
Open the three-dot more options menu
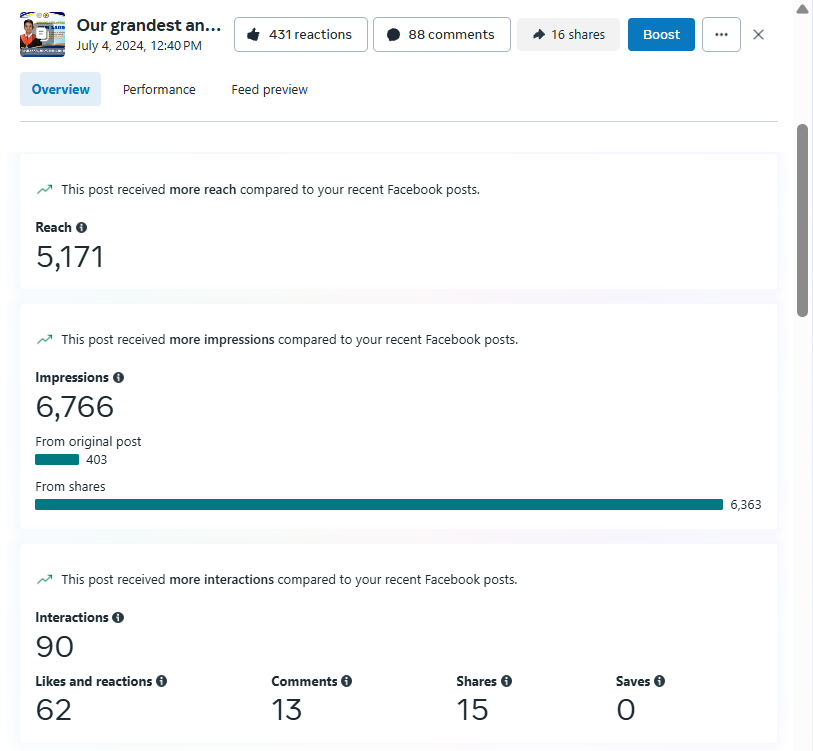(721, 34)
